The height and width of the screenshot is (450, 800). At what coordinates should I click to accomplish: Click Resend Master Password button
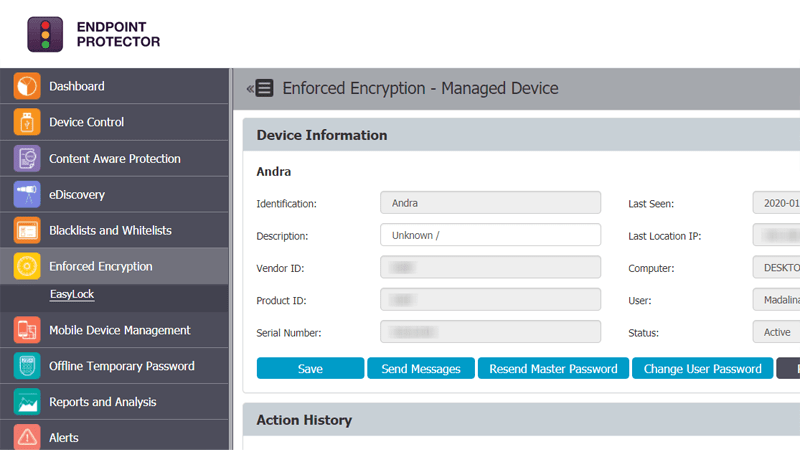[x=553, y=368]
